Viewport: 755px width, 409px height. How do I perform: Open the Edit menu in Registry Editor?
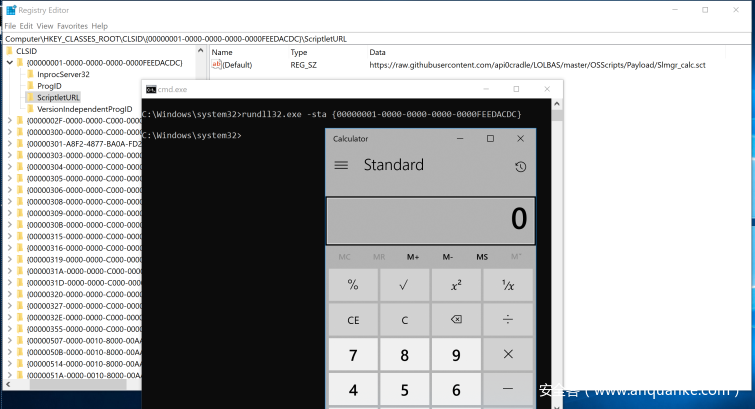click(26, 26)
